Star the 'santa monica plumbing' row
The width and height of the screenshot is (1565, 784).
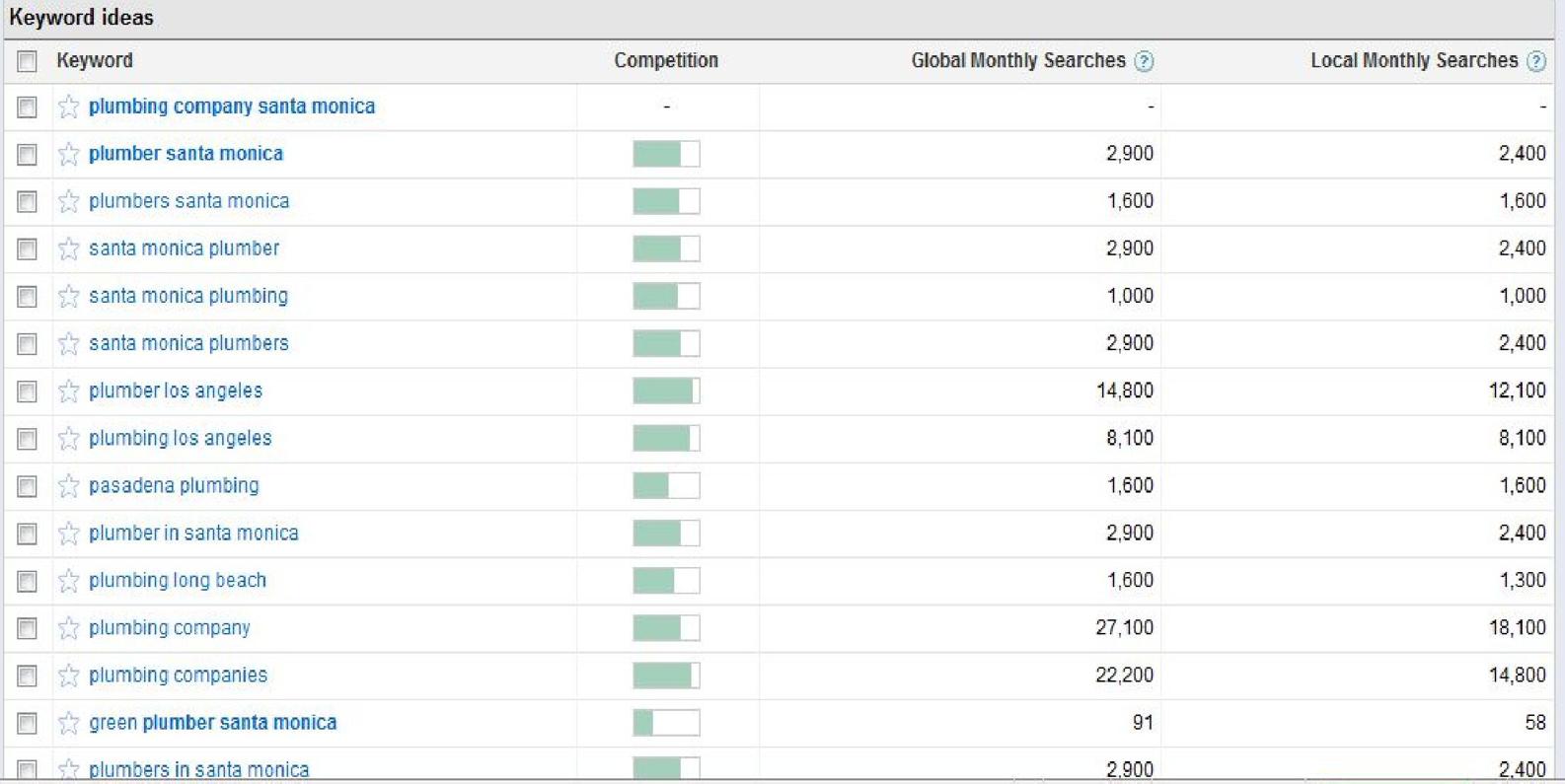pos(68,296)
